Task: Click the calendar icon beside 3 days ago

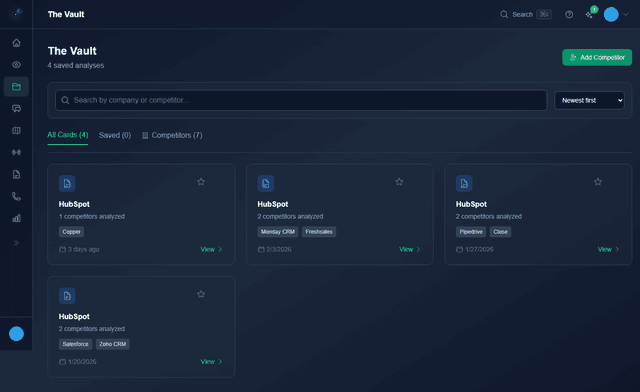Action: (x=62, y=249)
